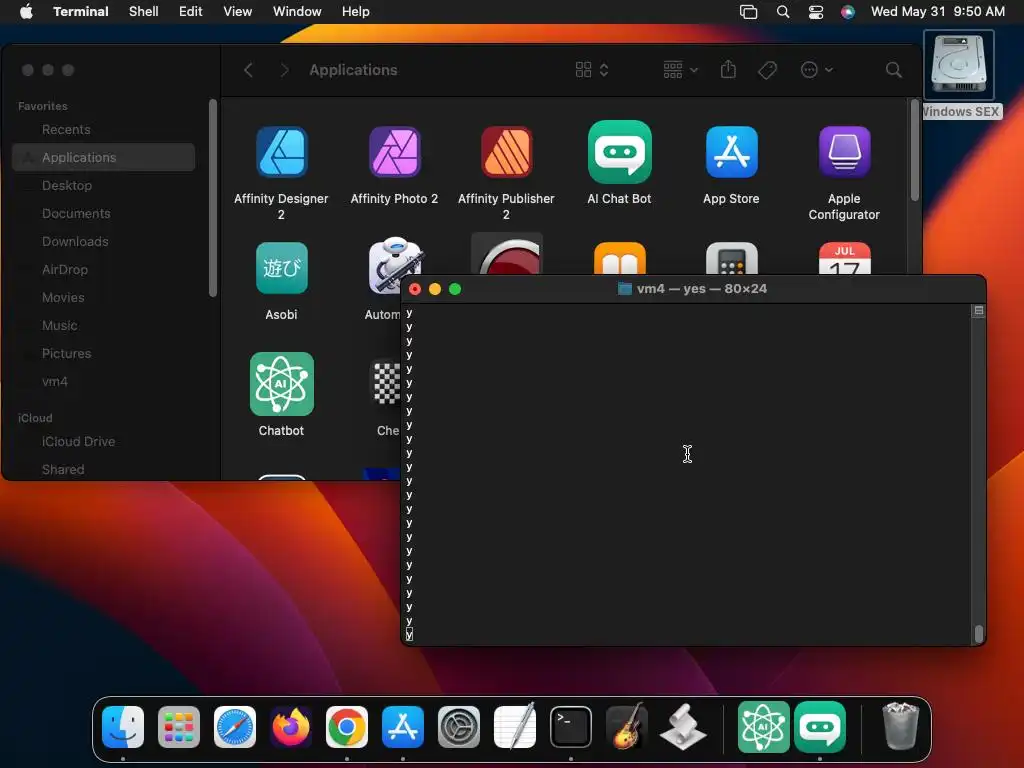Select the AI Chat Bot app in Finder
Image resolution: width=1024 pixels, height=768 pixels.
(619, 152)
